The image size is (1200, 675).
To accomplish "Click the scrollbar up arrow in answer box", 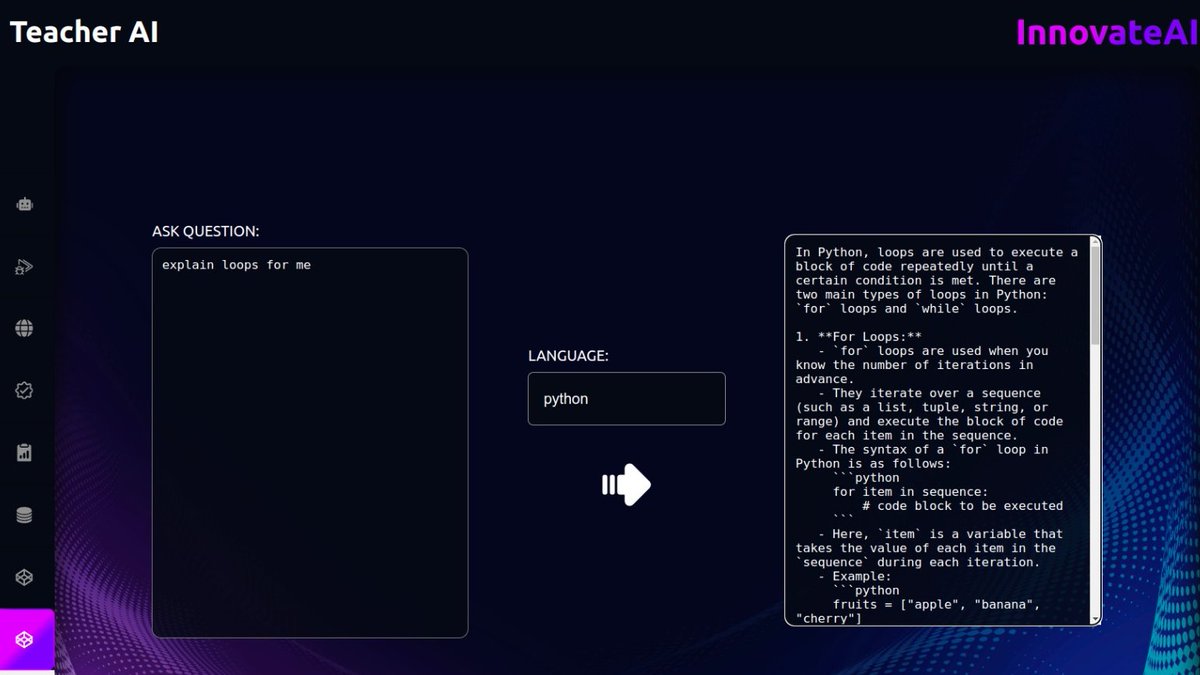I will [1095, 241].
